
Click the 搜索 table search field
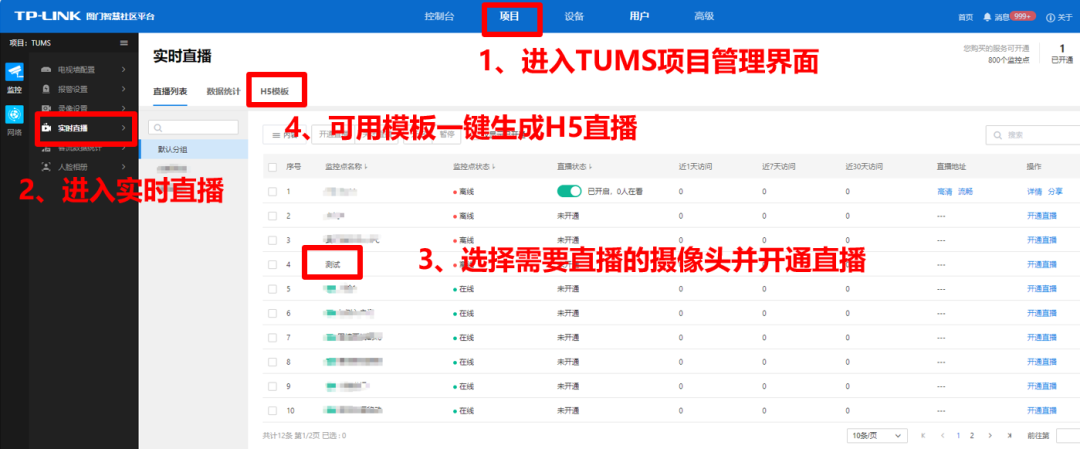(1033, 135)
